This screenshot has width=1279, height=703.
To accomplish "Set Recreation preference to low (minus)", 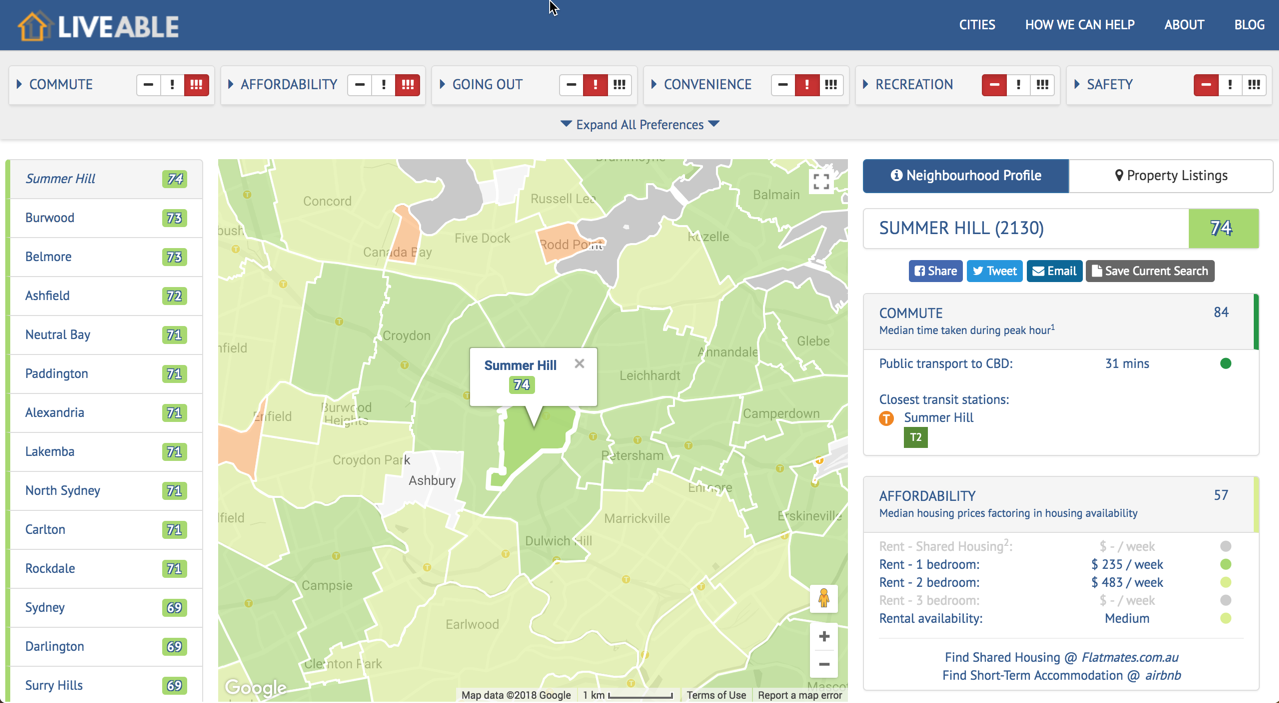I will click(x=994, y=85).
